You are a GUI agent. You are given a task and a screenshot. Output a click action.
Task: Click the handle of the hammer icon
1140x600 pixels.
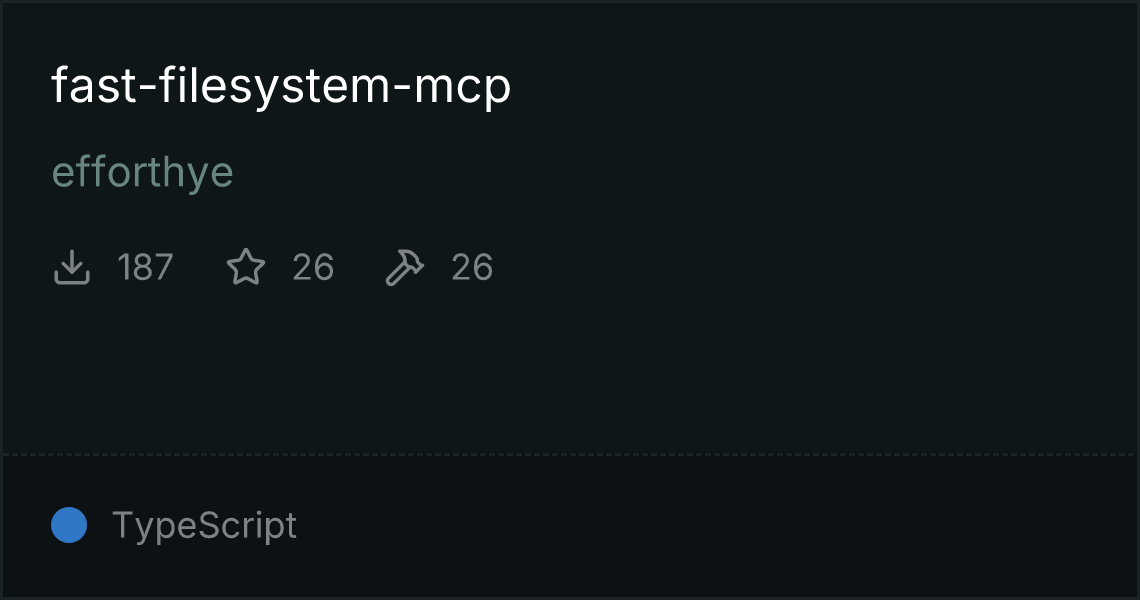[396, 276]
